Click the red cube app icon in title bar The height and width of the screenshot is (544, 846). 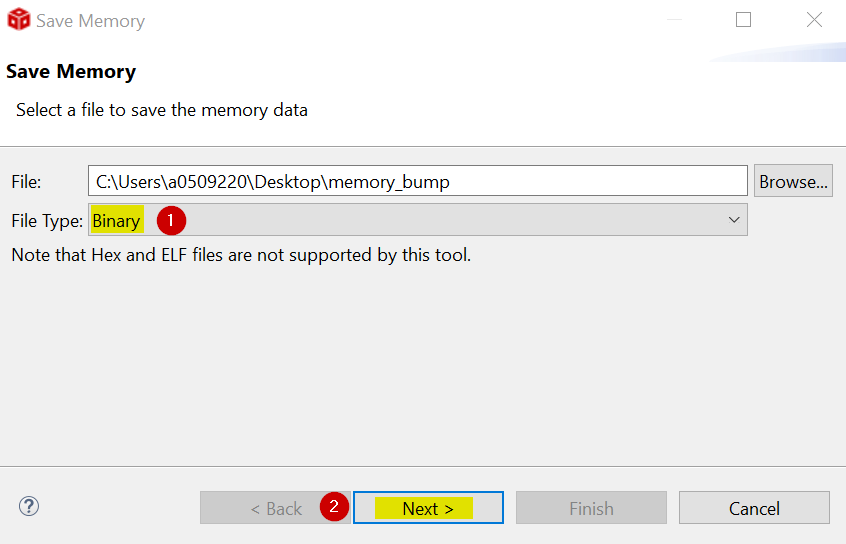coord(18,20)
